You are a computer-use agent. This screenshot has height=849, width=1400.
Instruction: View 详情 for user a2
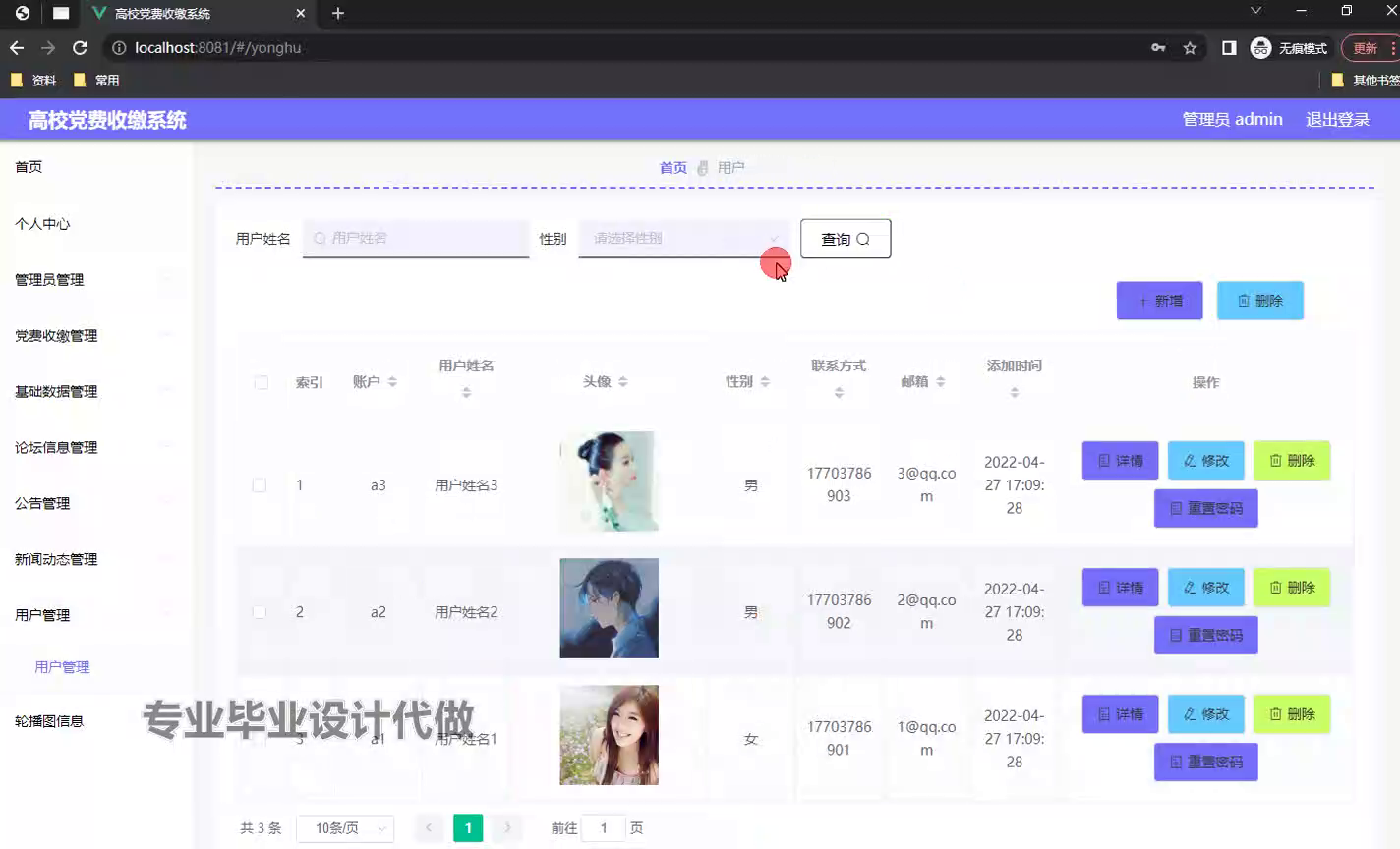point(1121,587)
